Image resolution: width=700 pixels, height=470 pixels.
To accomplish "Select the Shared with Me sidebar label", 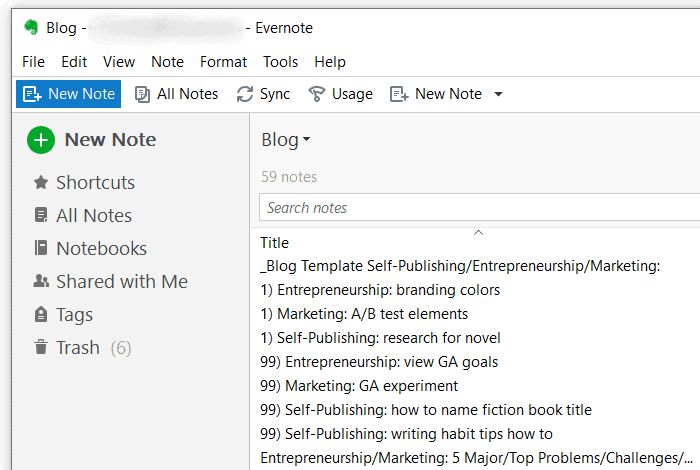I will [122, 281].
